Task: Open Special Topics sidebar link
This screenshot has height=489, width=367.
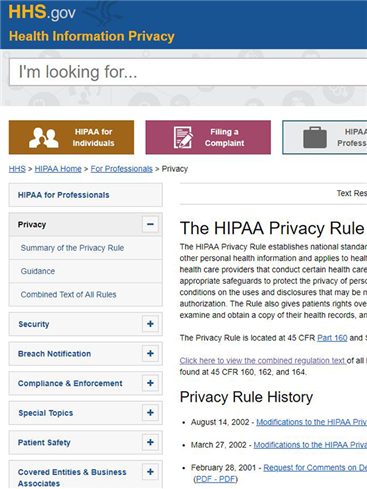Action: pyautogui.click(x=46, y=413)
